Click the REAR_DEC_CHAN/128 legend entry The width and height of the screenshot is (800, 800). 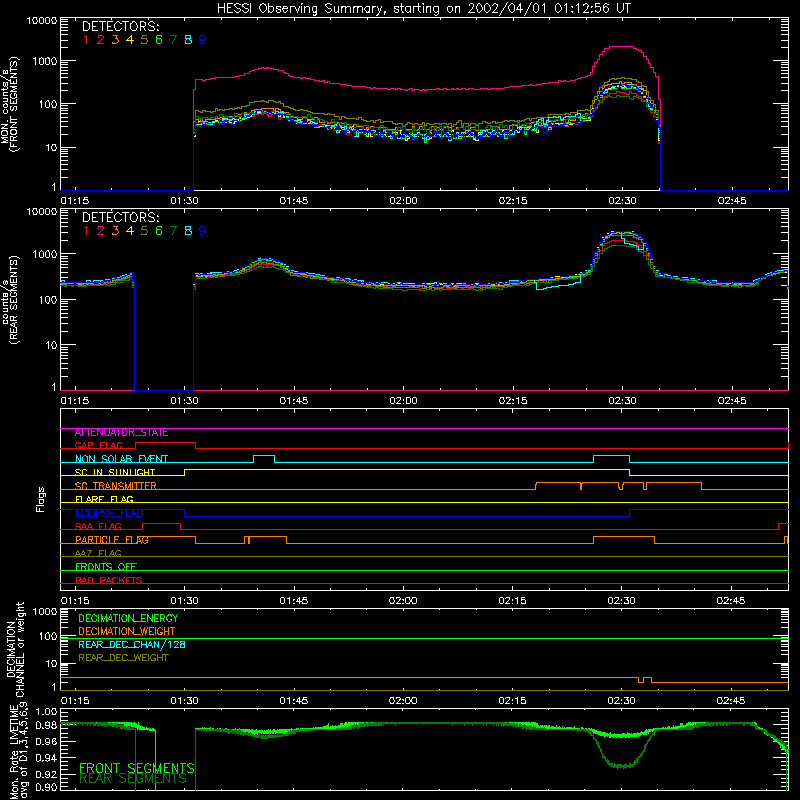pyautogui.click(x=132, y=644)
